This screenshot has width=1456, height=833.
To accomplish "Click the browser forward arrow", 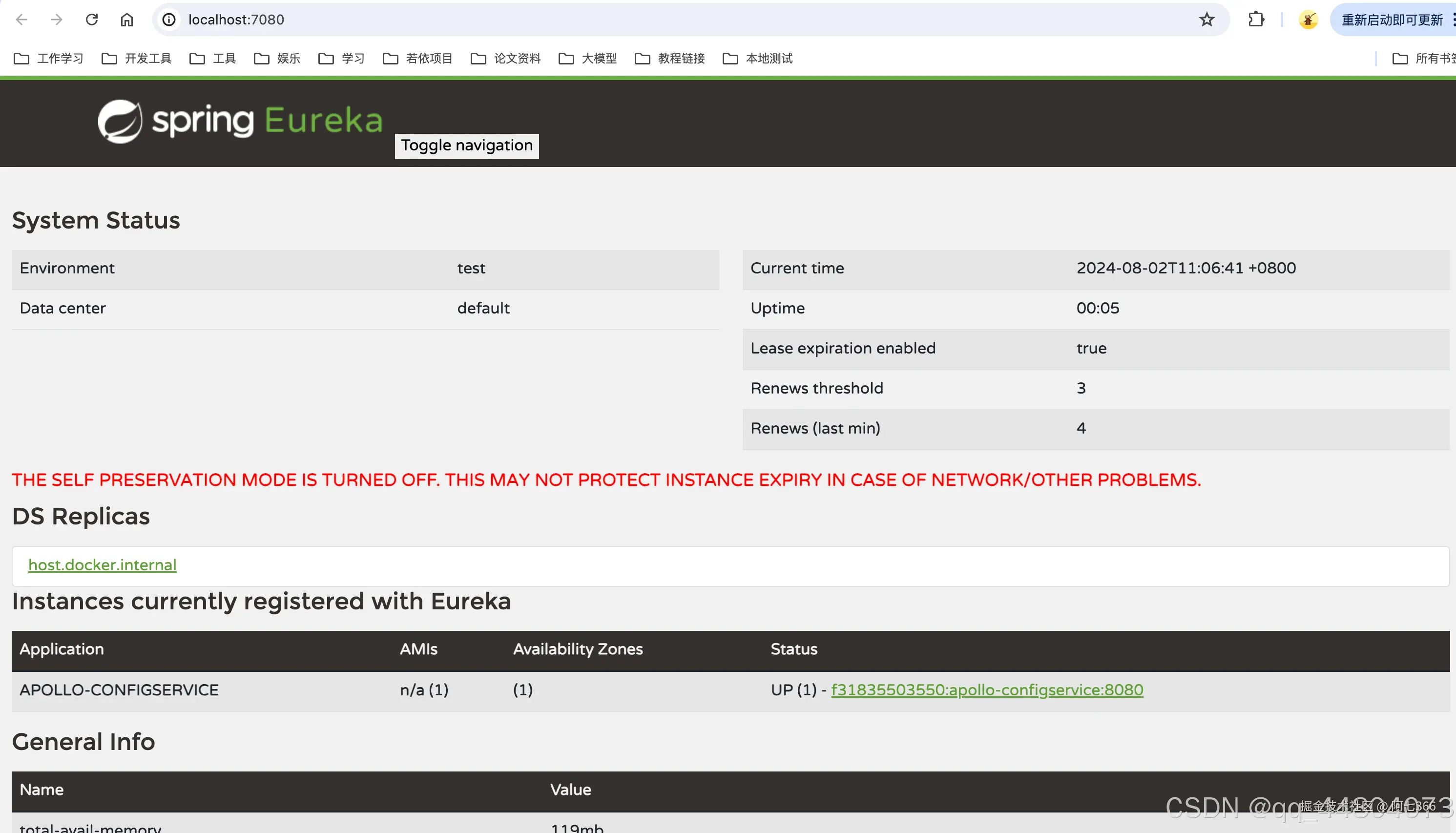I will [56, 20].
